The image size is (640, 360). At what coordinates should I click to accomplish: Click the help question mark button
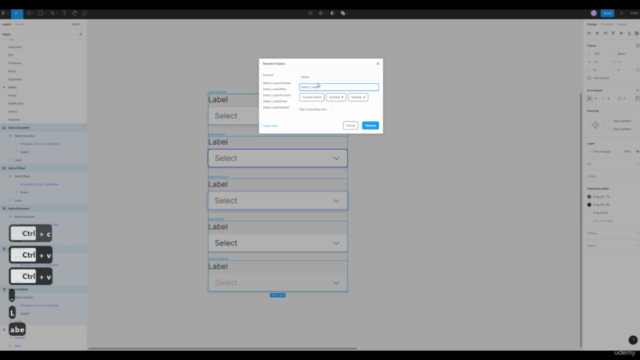tap(633, 340)
